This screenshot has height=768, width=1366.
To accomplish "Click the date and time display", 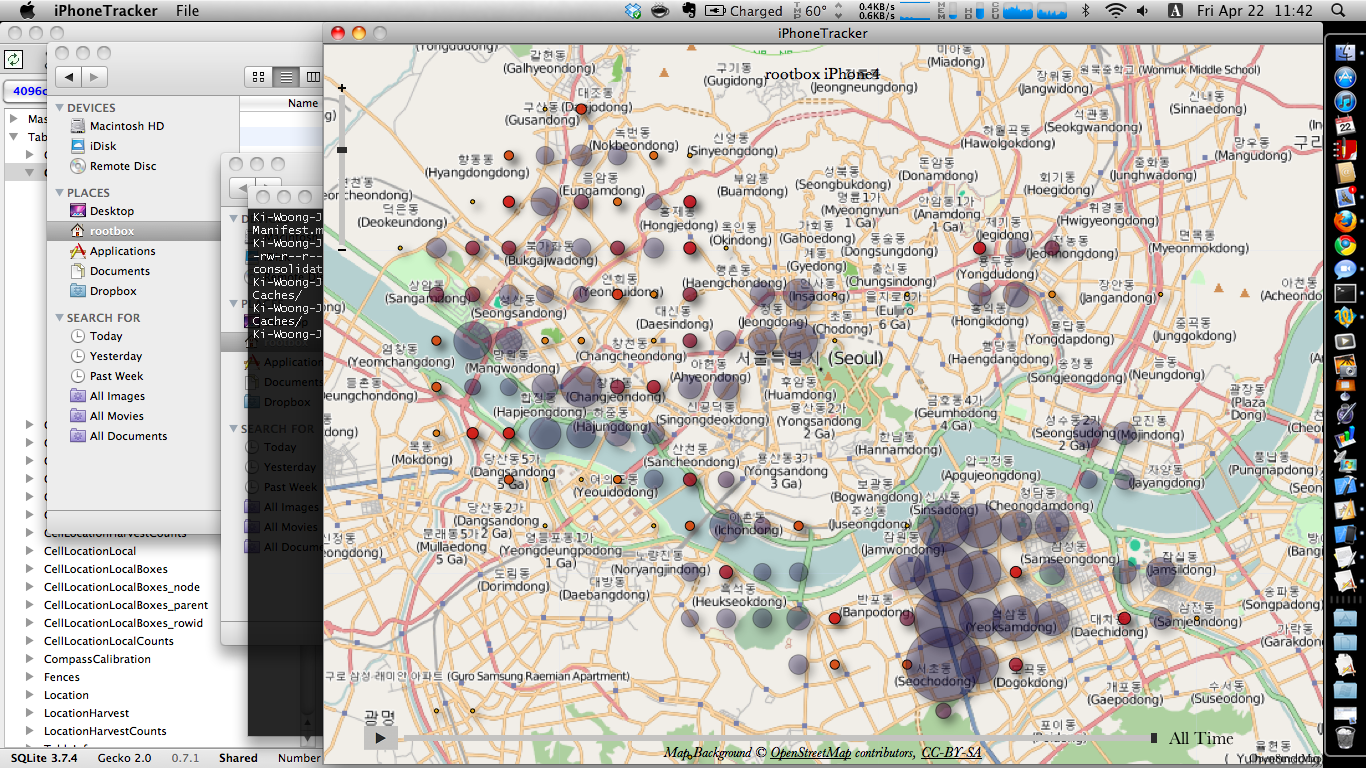I will coord(1254,11).
